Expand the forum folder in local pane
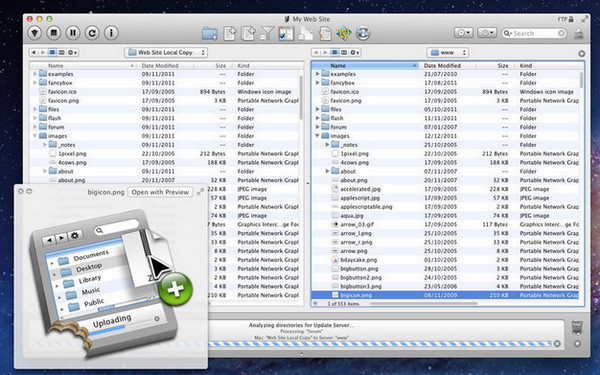The image size is (600, 375). point(35,127)
